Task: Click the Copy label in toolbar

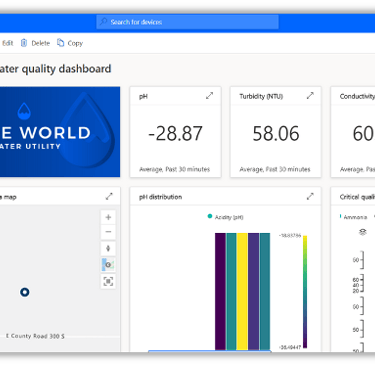Action: (75, 43)
